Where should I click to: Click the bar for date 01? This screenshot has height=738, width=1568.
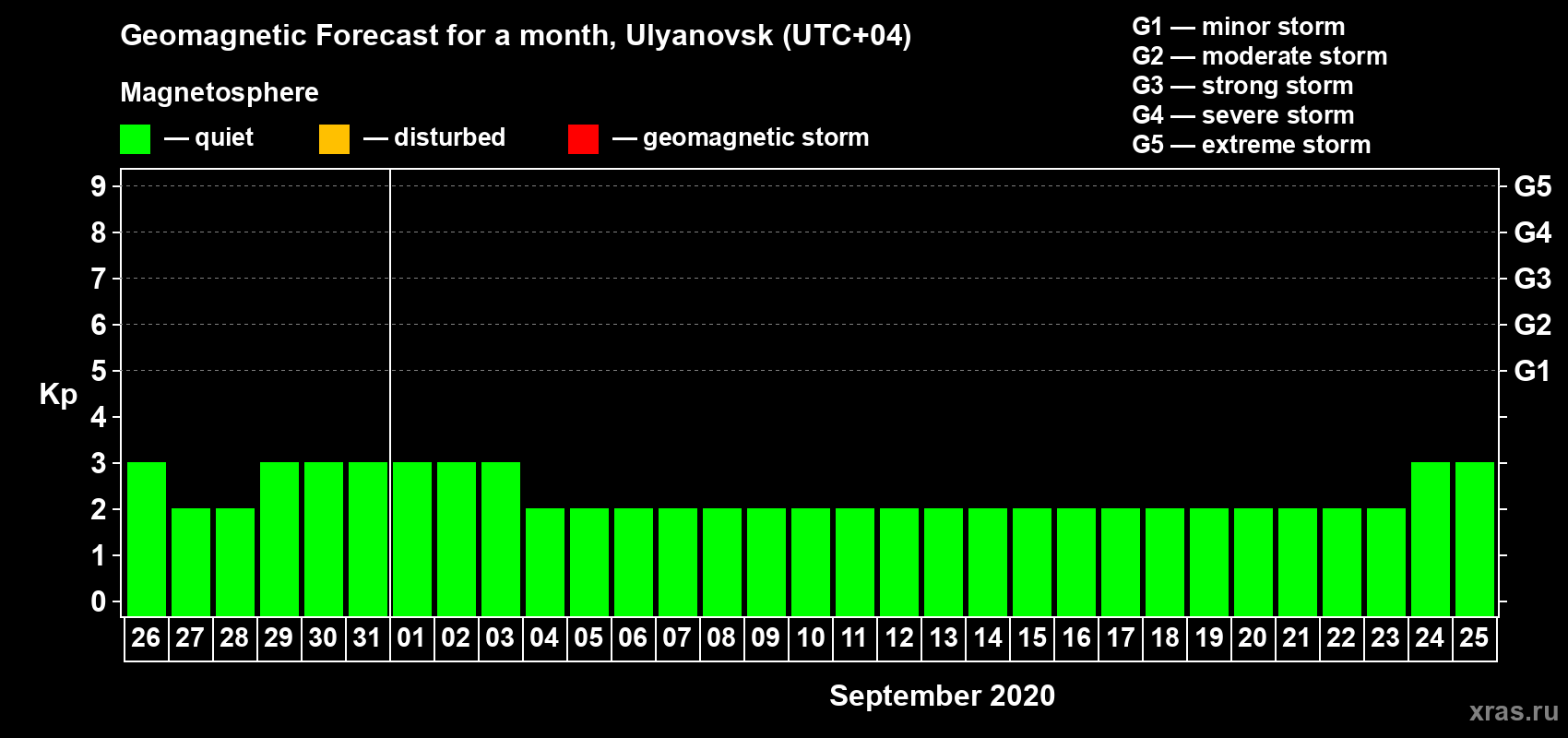[x=412, y=539]
